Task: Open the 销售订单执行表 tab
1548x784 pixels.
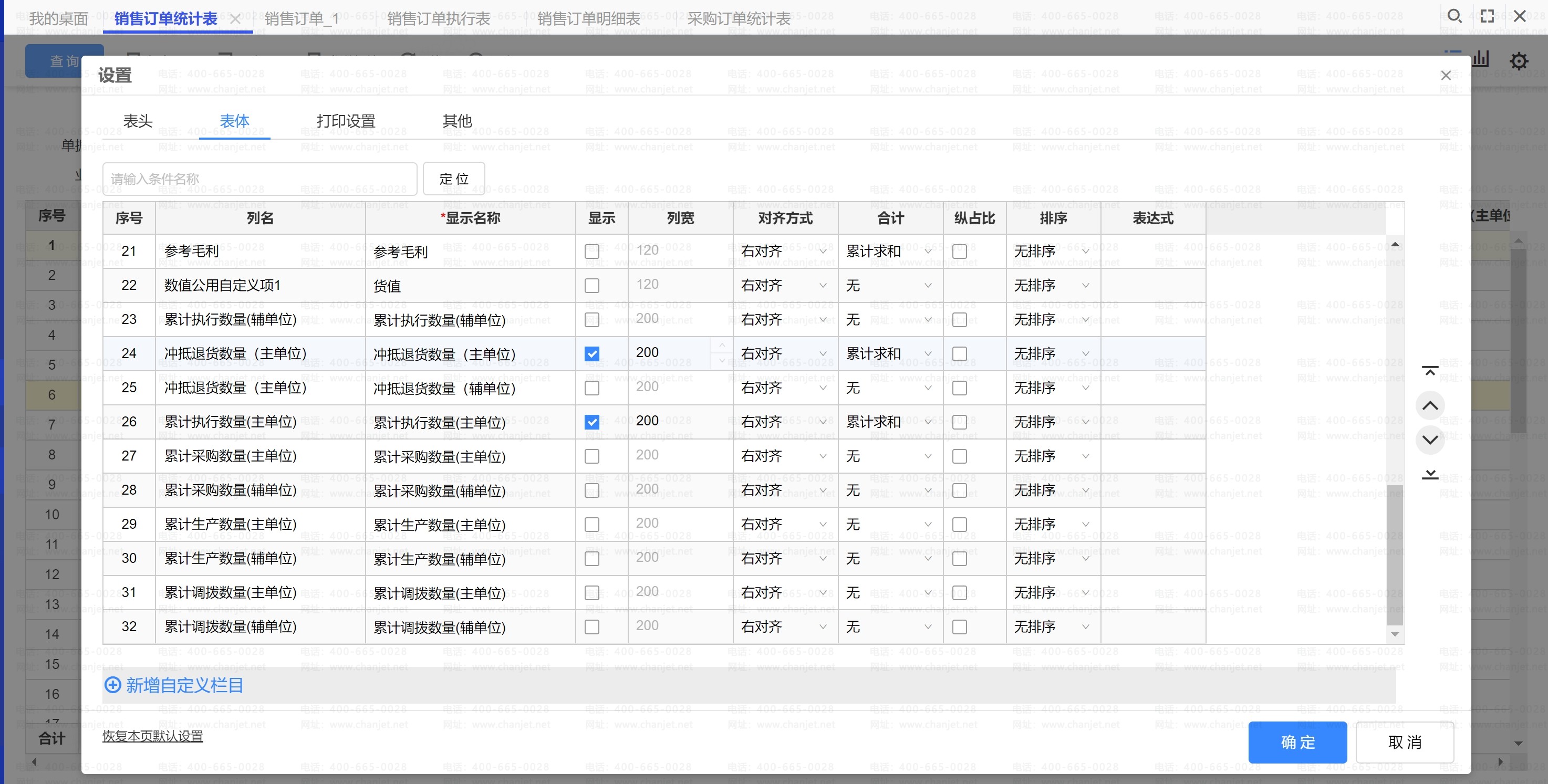Action: click(439, 18)
